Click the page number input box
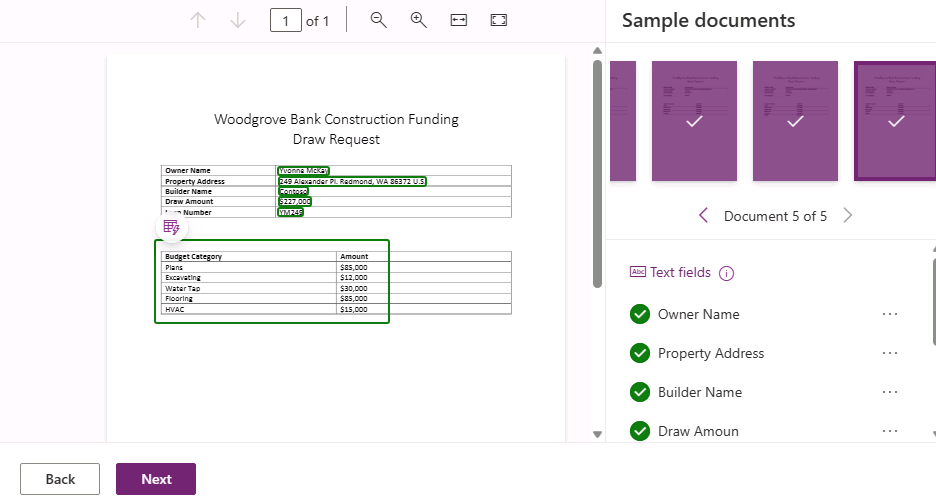 [286, 20]
